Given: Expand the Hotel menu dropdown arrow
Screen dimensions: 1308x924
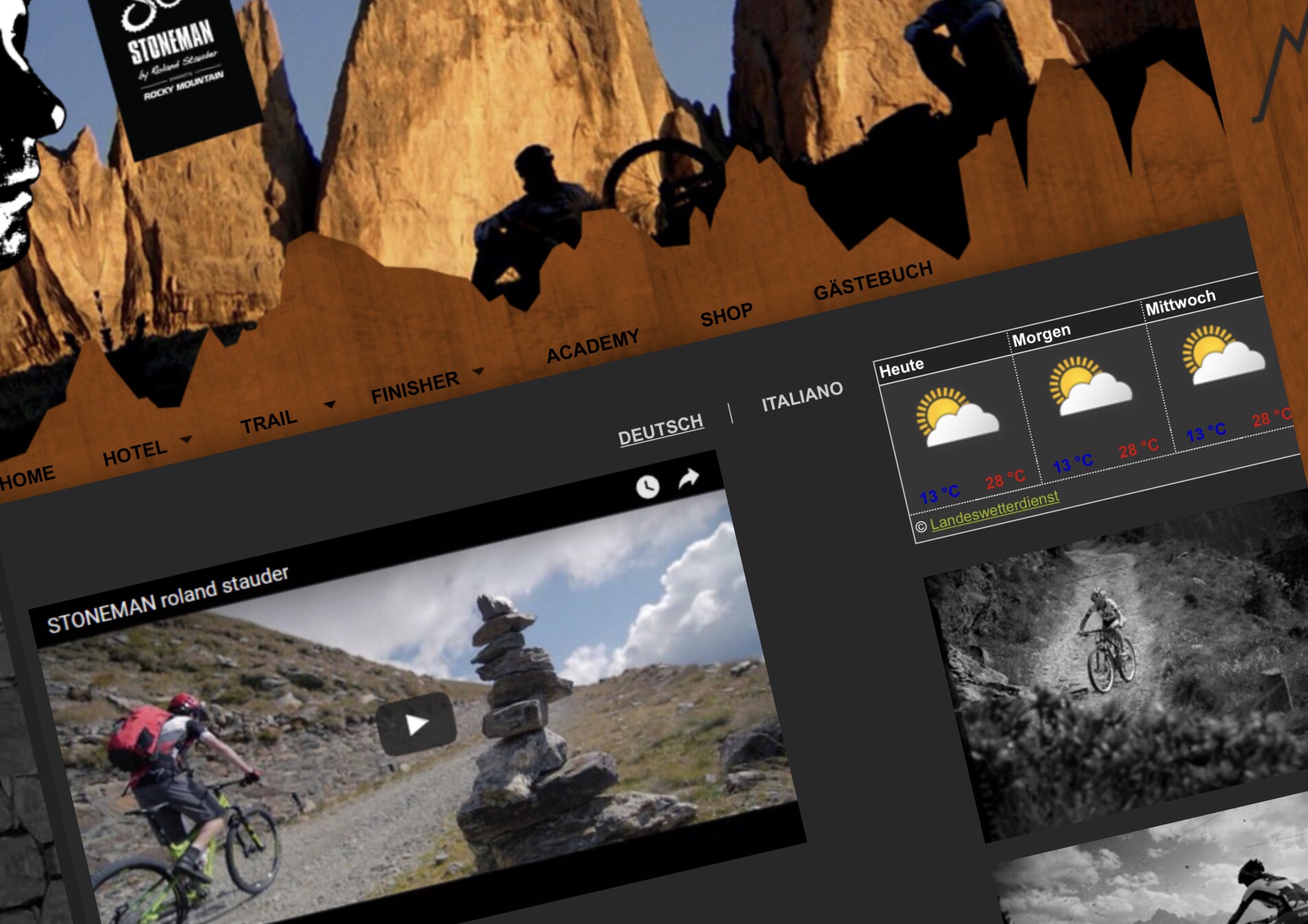Looking at the screenshot, I should (x=186, y=439).
